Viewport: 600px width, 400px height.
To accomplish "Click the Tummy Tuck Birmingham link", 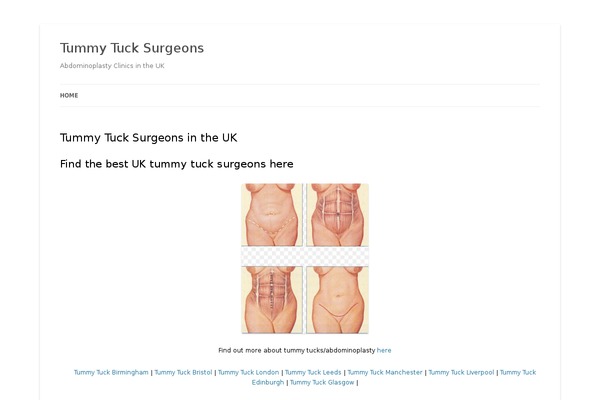I will (111, 372).
